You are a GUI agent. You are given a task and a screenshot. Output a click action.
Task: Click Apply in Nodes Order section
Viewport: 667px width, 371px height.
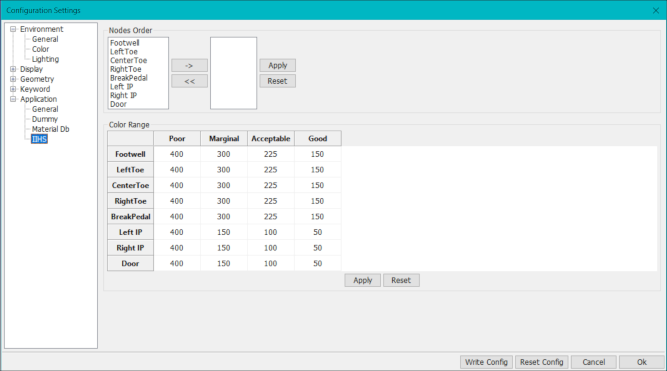277,66
